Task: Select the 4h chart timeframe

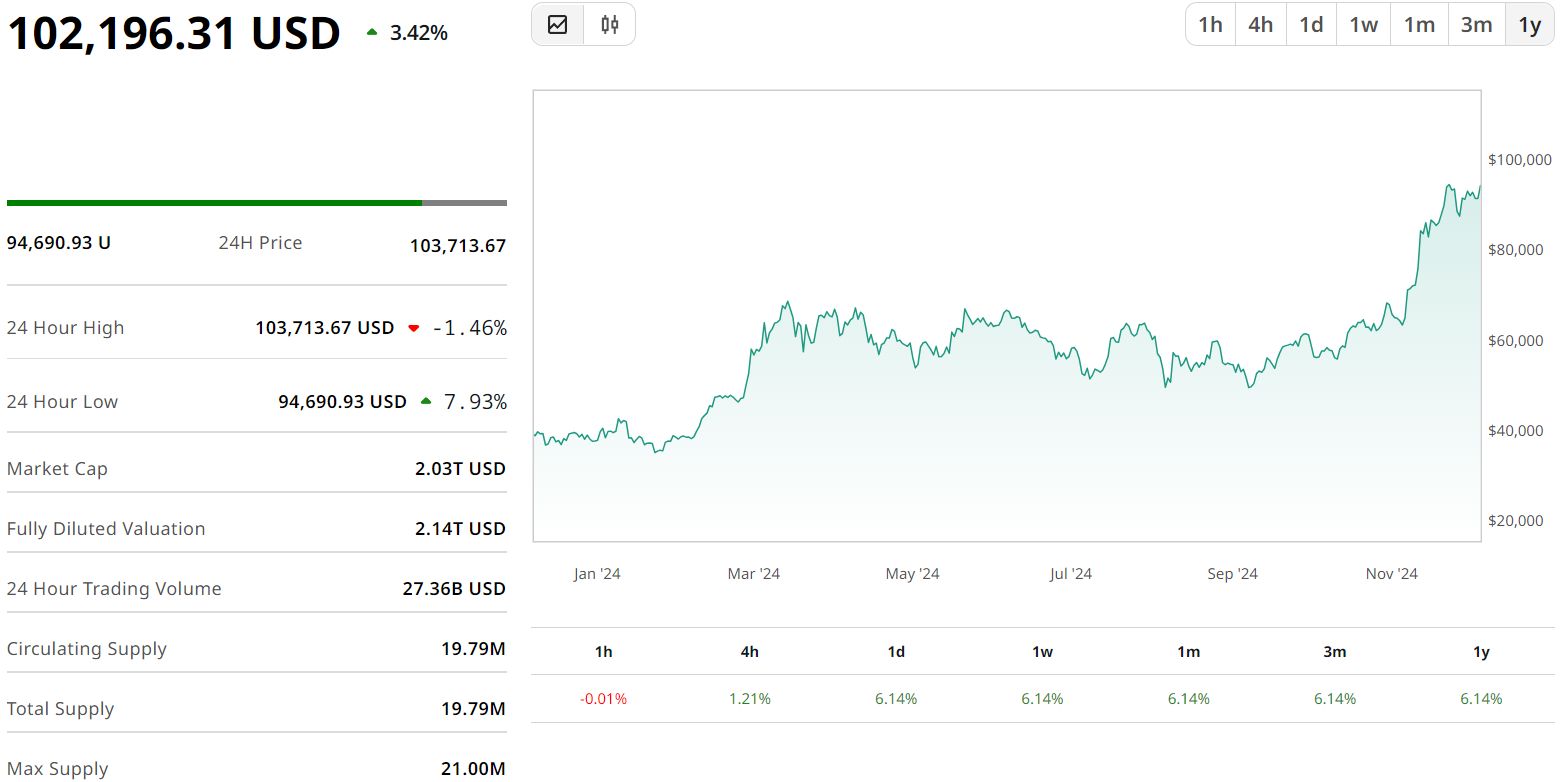Action: [x=1261, y=25]
